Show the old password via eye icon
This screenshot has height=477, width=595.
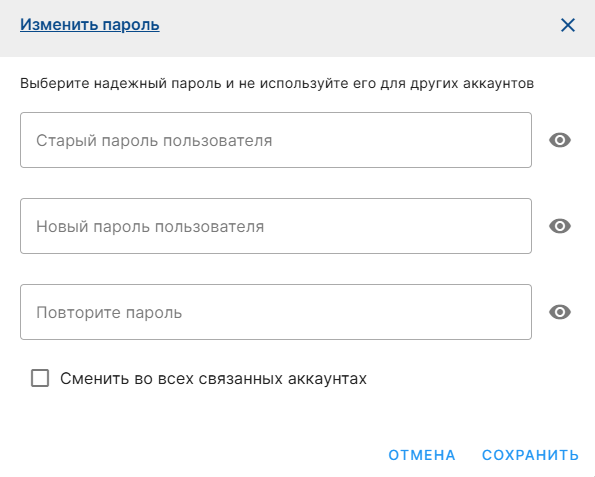(560, 140)
